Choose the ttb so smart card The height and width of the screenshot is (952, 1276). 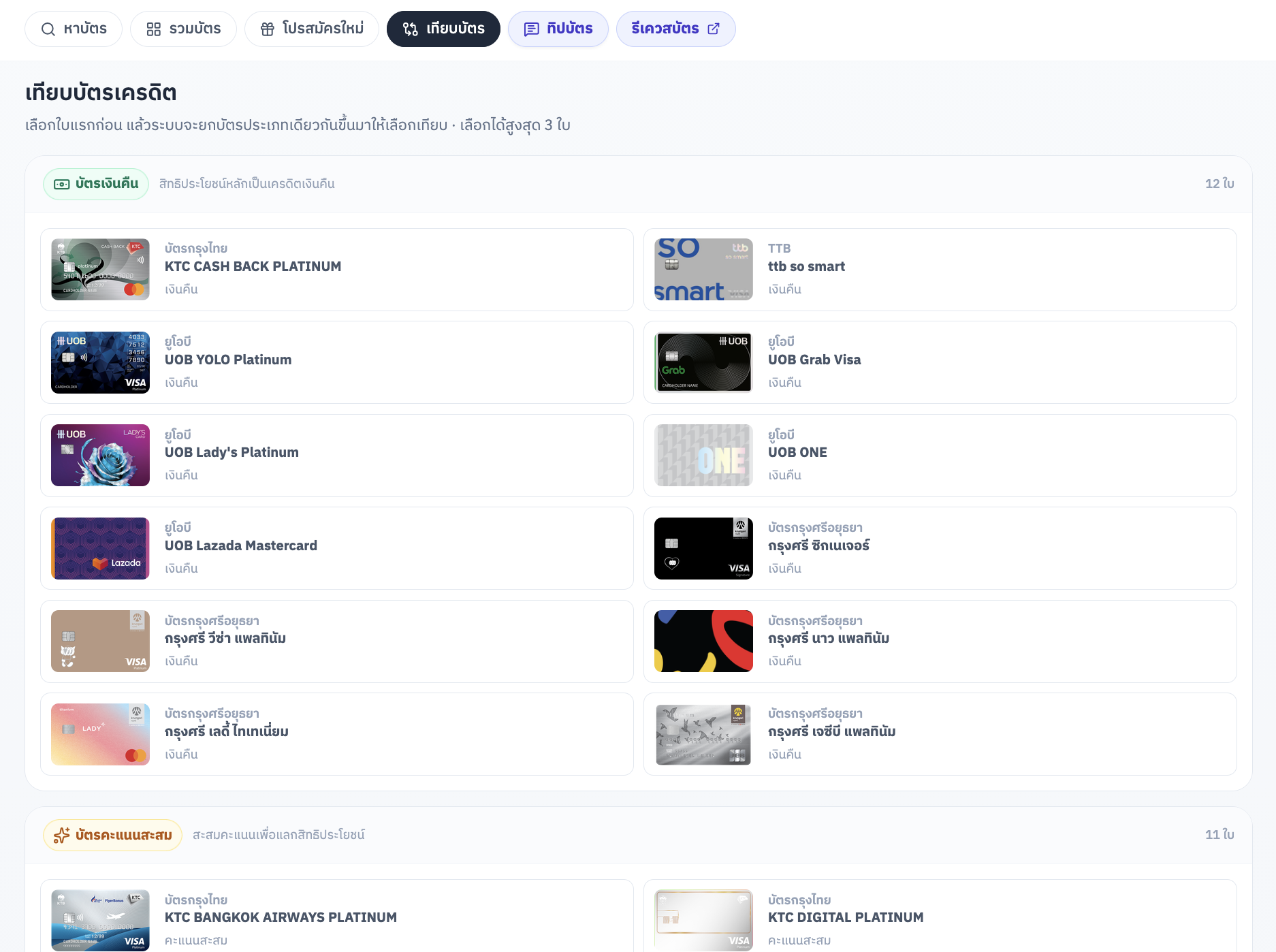coord(940,270)
